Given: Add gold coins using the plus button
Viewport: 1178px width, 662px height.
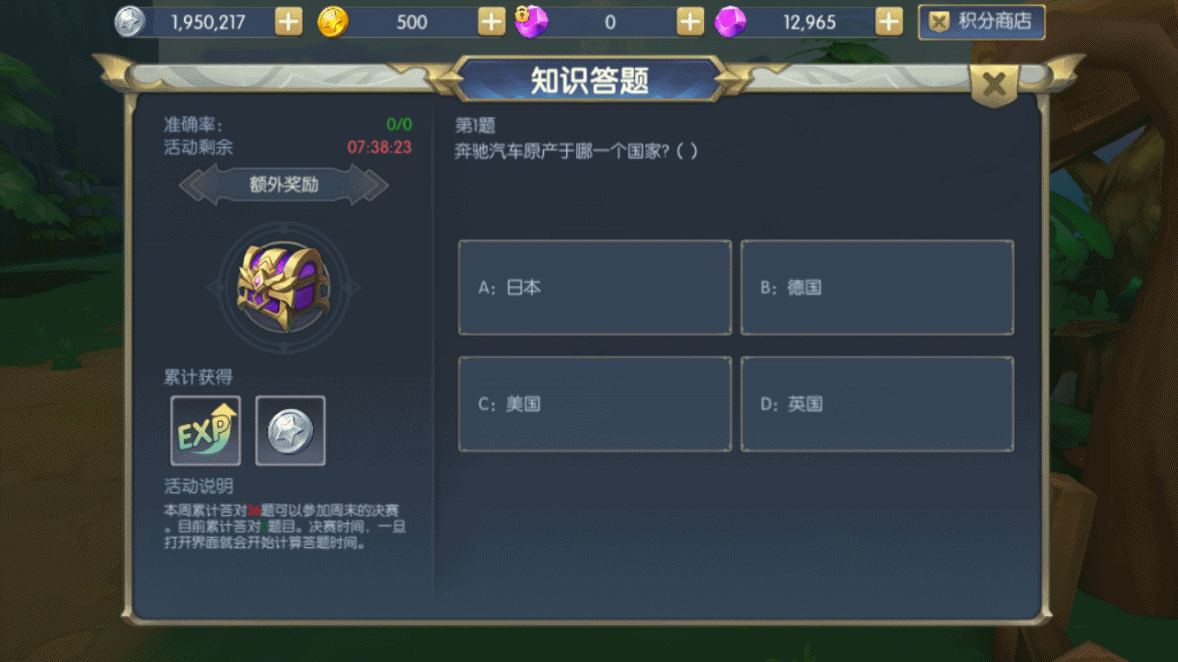Looking at the screenshot, I should tap(491, 22).
